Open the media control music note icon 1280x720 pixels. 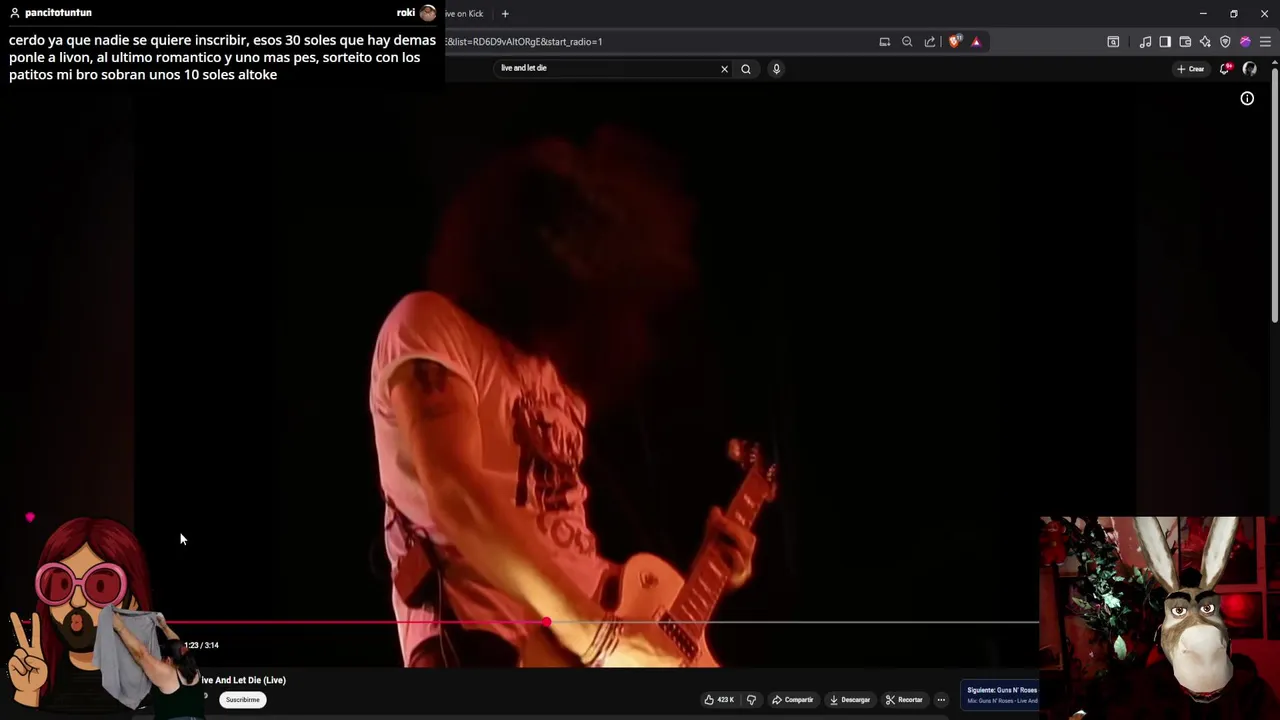coord(1145,42)
